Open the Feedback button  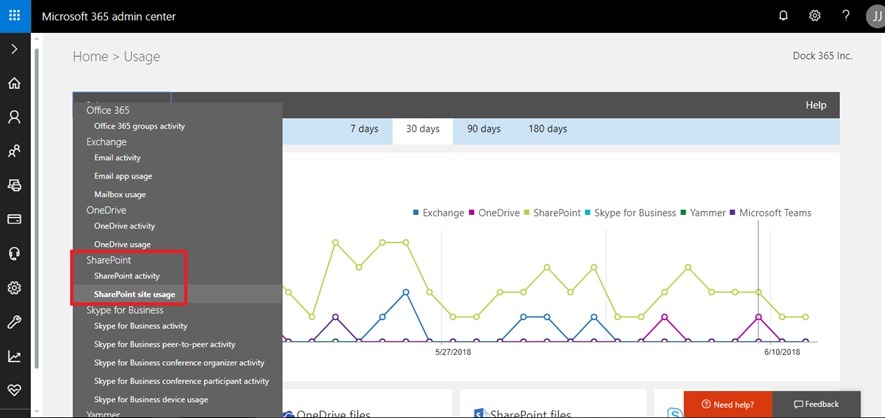(816, 404)
